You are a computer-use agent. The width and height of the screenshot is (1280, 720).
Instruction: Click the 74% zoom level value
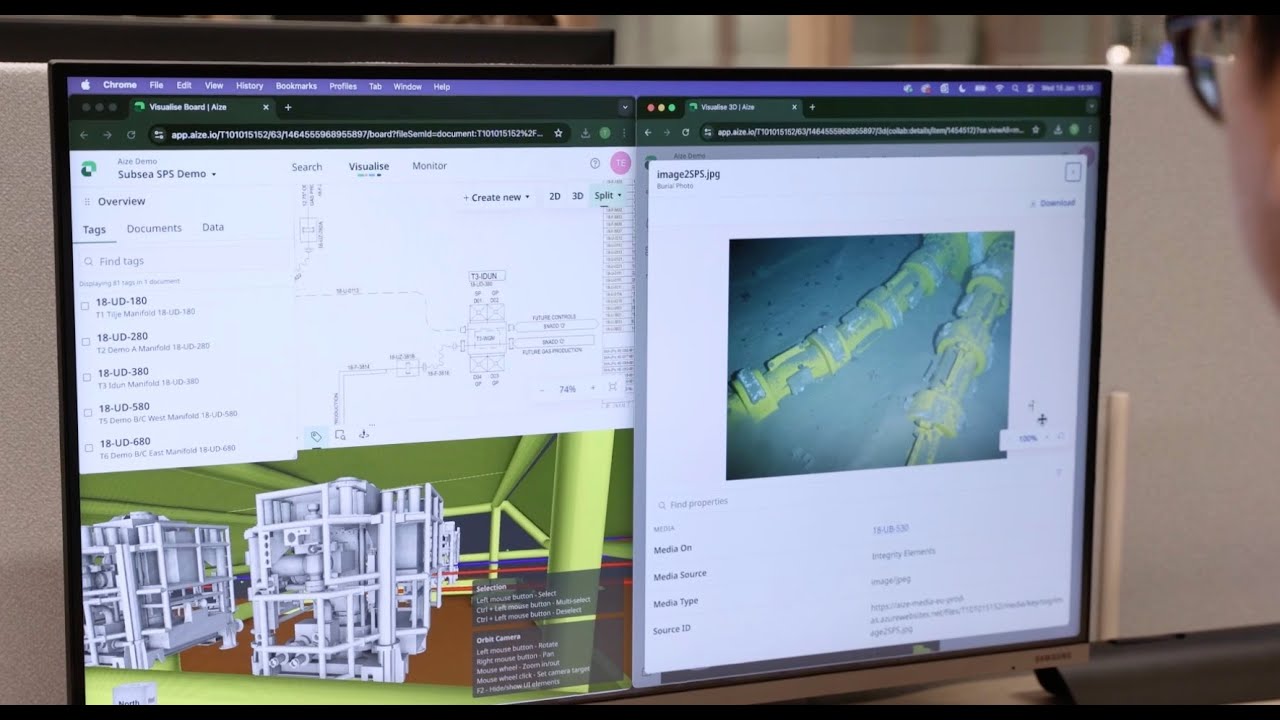[x=568, y=389]
